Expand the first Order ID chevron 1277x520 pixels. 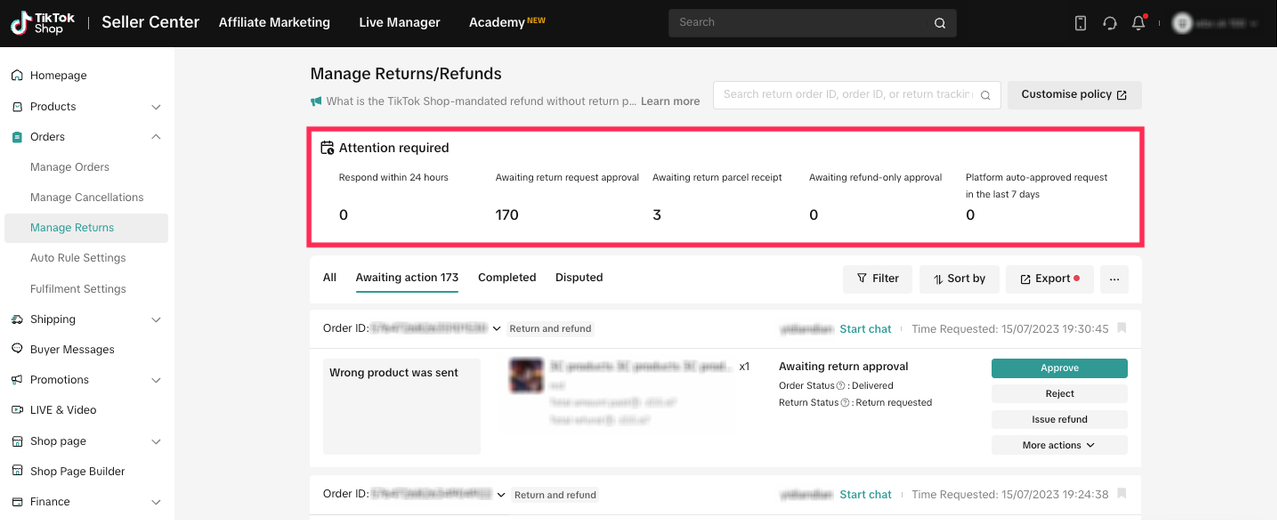point(497,328)
